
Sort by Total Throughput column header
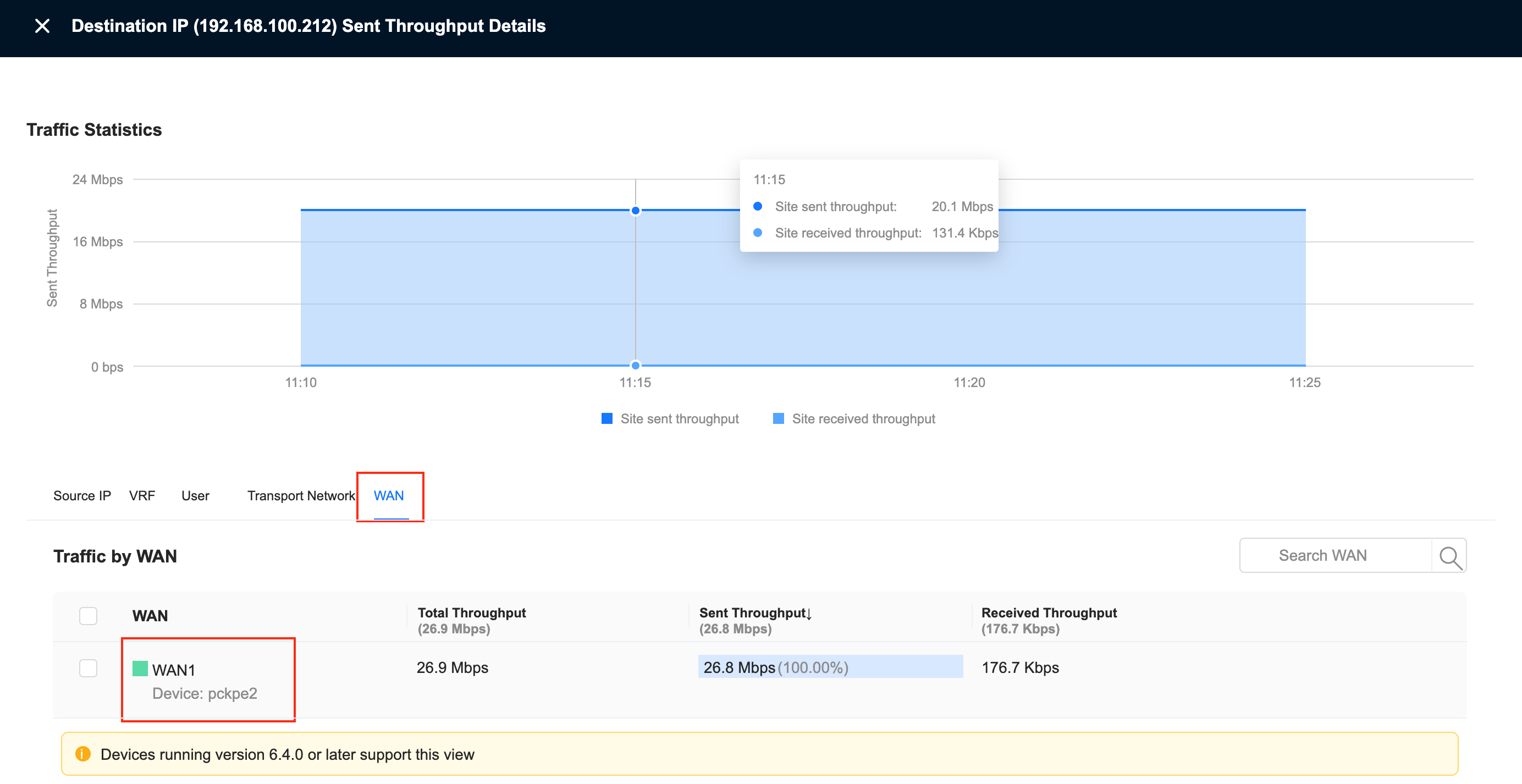click(471, 613)
